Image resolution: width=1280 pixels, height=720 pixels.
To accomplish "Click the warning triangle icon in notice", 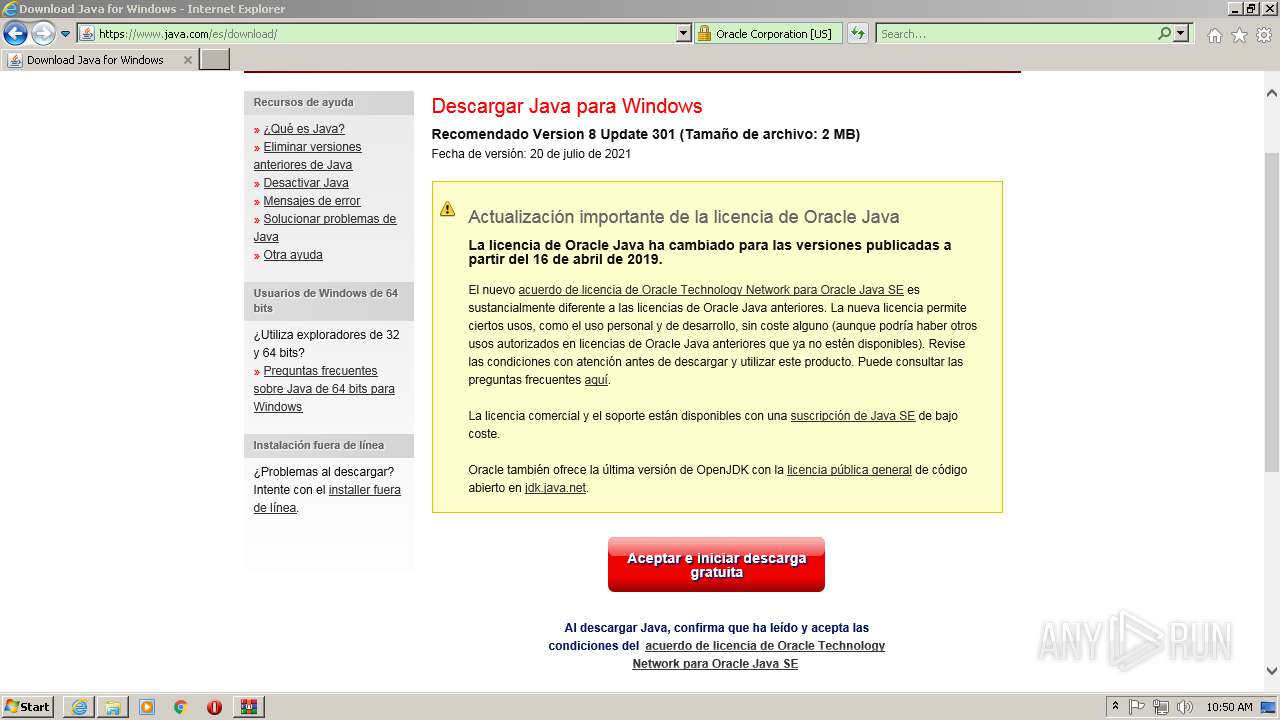I will [x=447, y=209].
